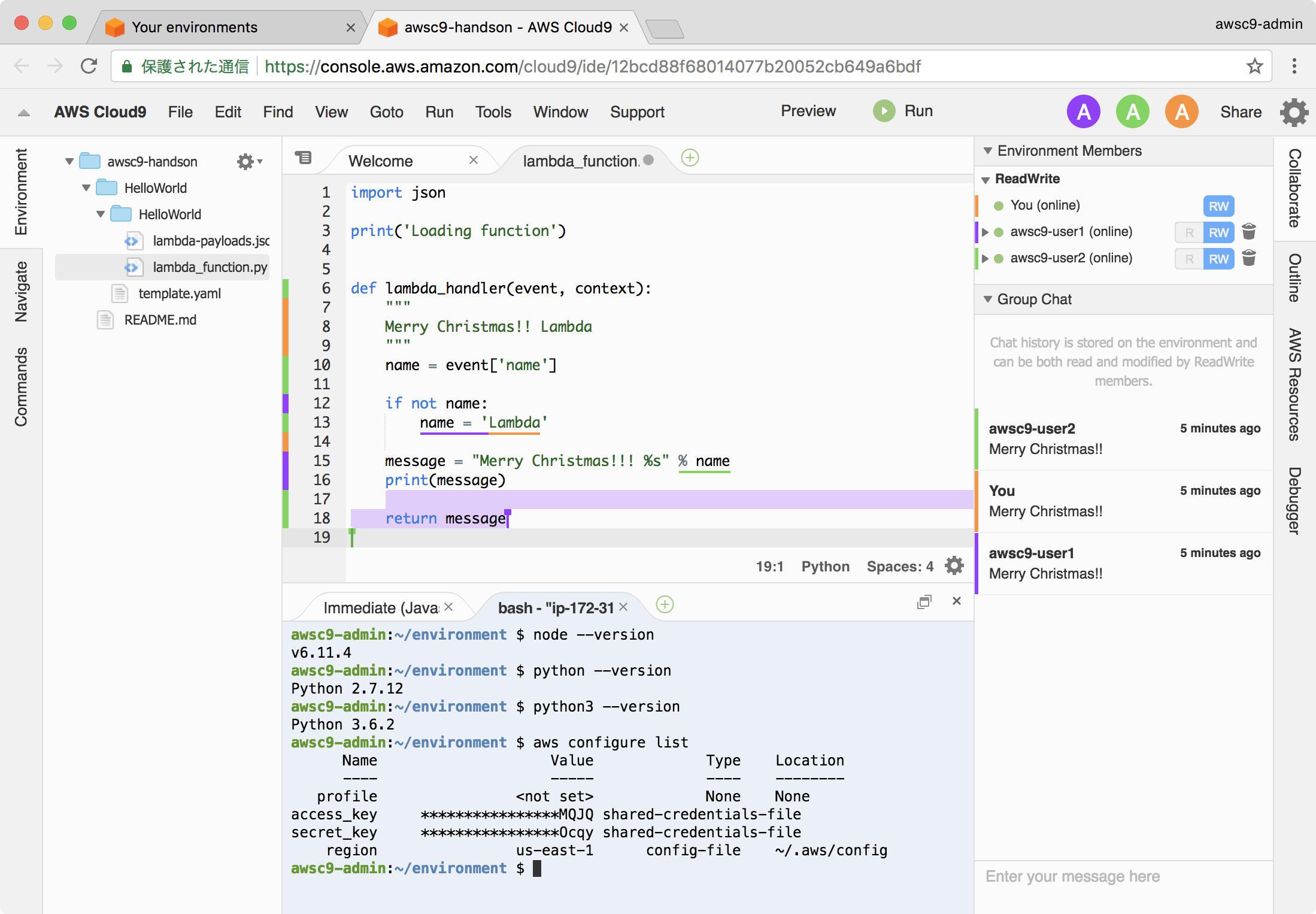Viewport: 1316px width, 914px height.
Task: Open editor status bar settings gear
Action: [954, 565]
